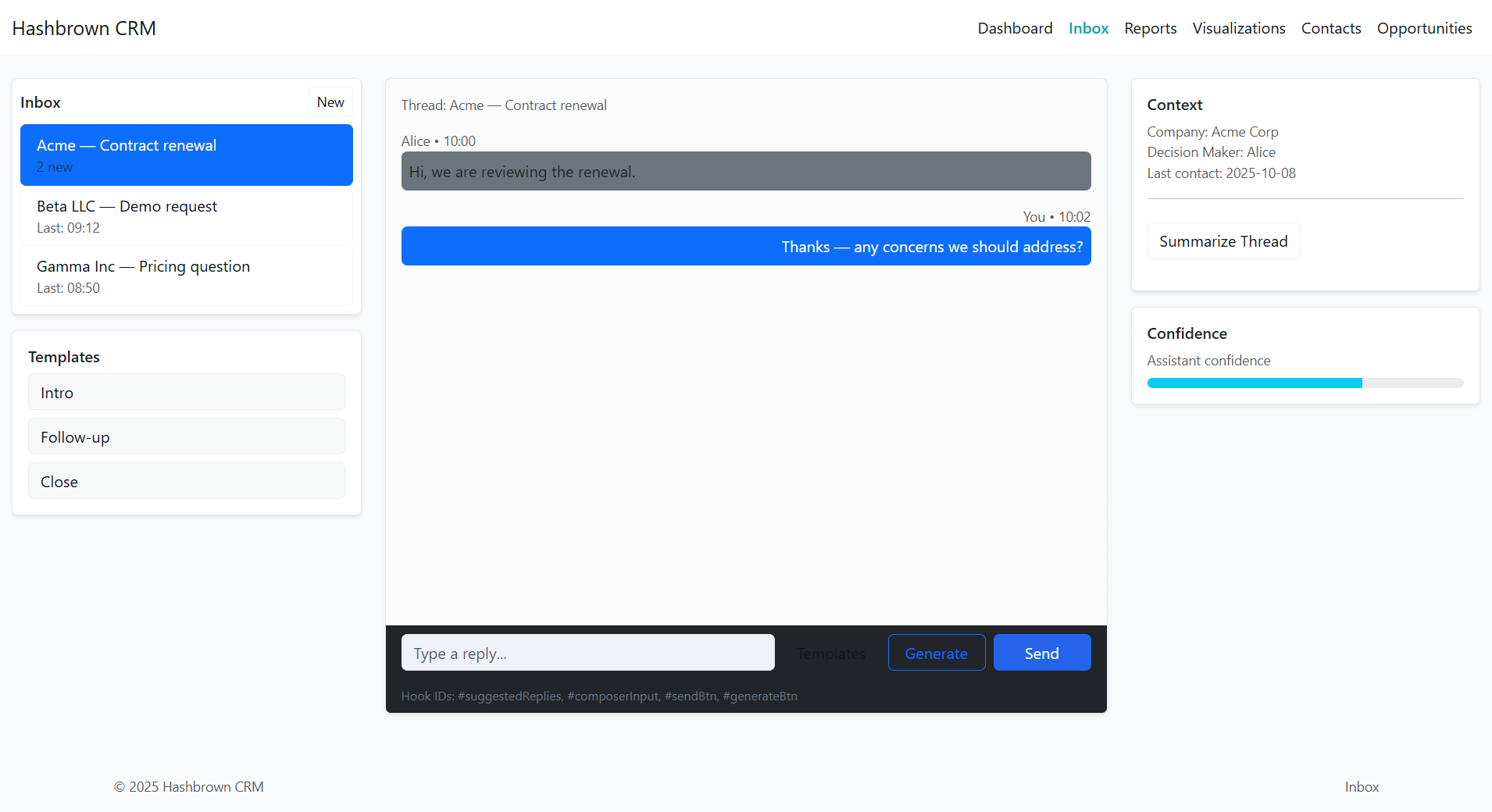Click the Generate reply button
This screenshot has width=1492, height=812.
click(936, 653)
